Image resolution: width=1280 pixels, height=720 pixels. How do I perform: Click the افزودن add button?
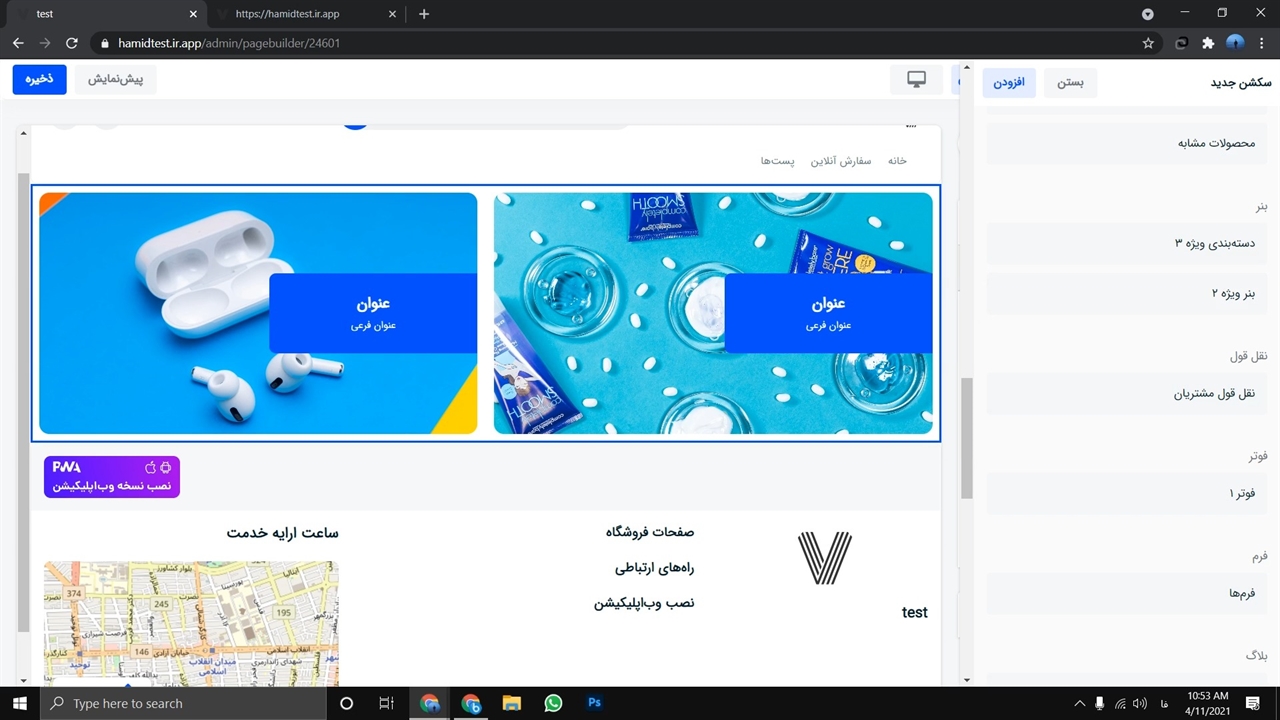tap(1009, 82)
